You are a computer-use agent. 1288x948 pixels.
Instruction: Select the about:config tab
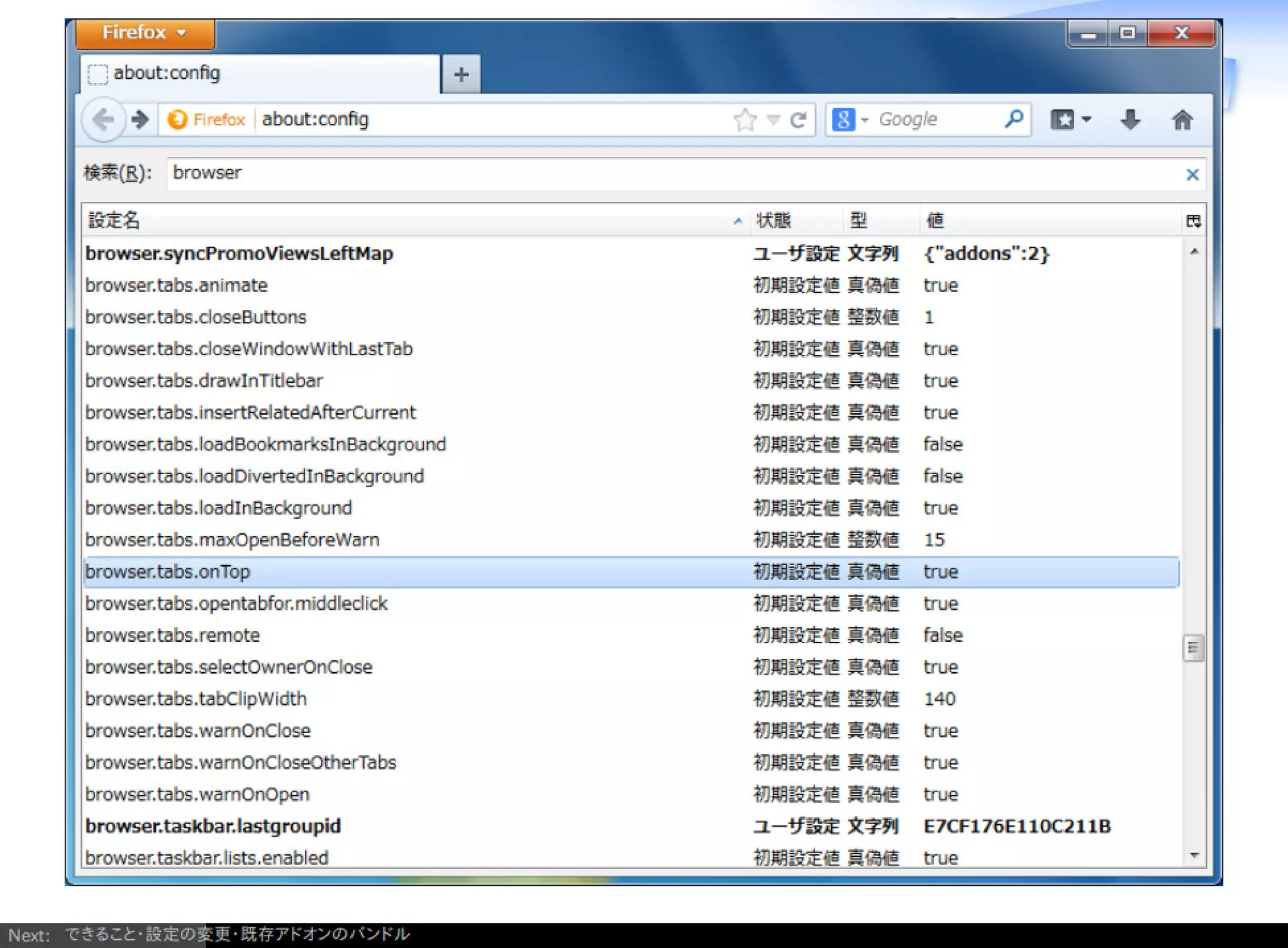(260, 74)
